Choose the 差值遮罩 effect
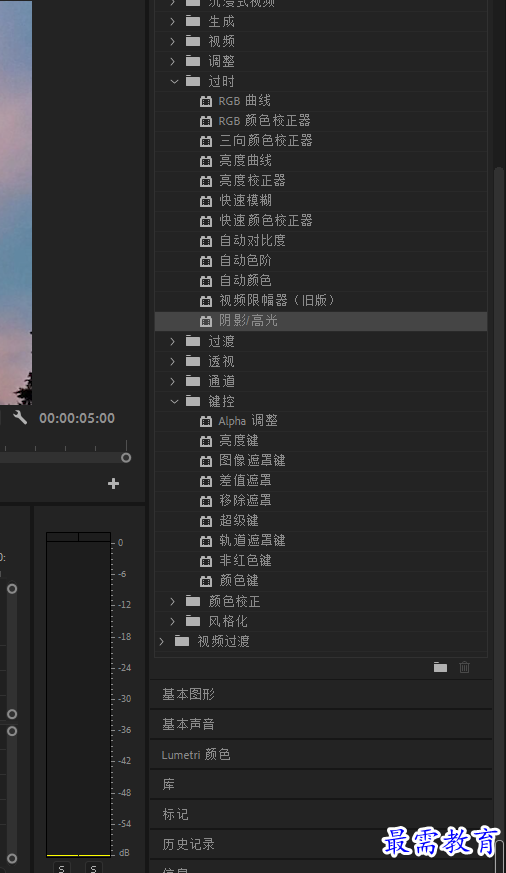The height and width of the screenshot is (873, 506). [x=244, y=482]
